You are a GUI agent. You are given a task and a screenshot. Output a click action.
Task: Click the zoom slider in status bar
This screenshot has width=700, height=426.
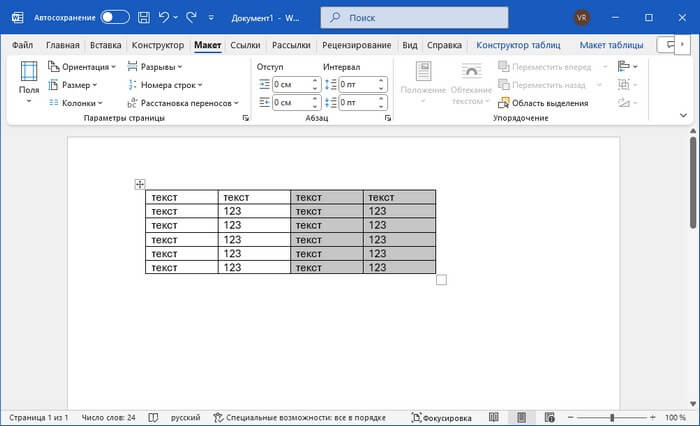click(611, 417)
